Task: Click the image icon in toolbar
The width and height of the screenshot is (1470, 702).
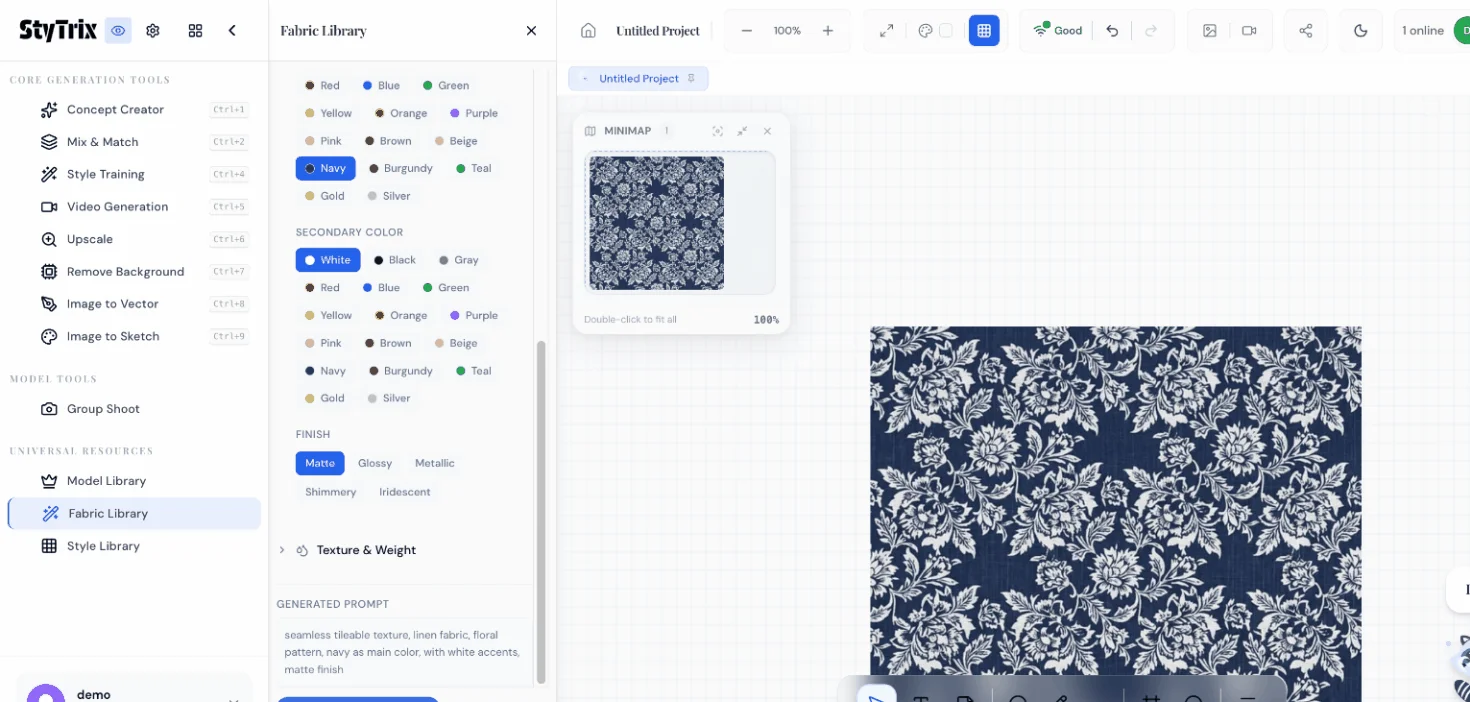Action: (x=1210, y=31)
